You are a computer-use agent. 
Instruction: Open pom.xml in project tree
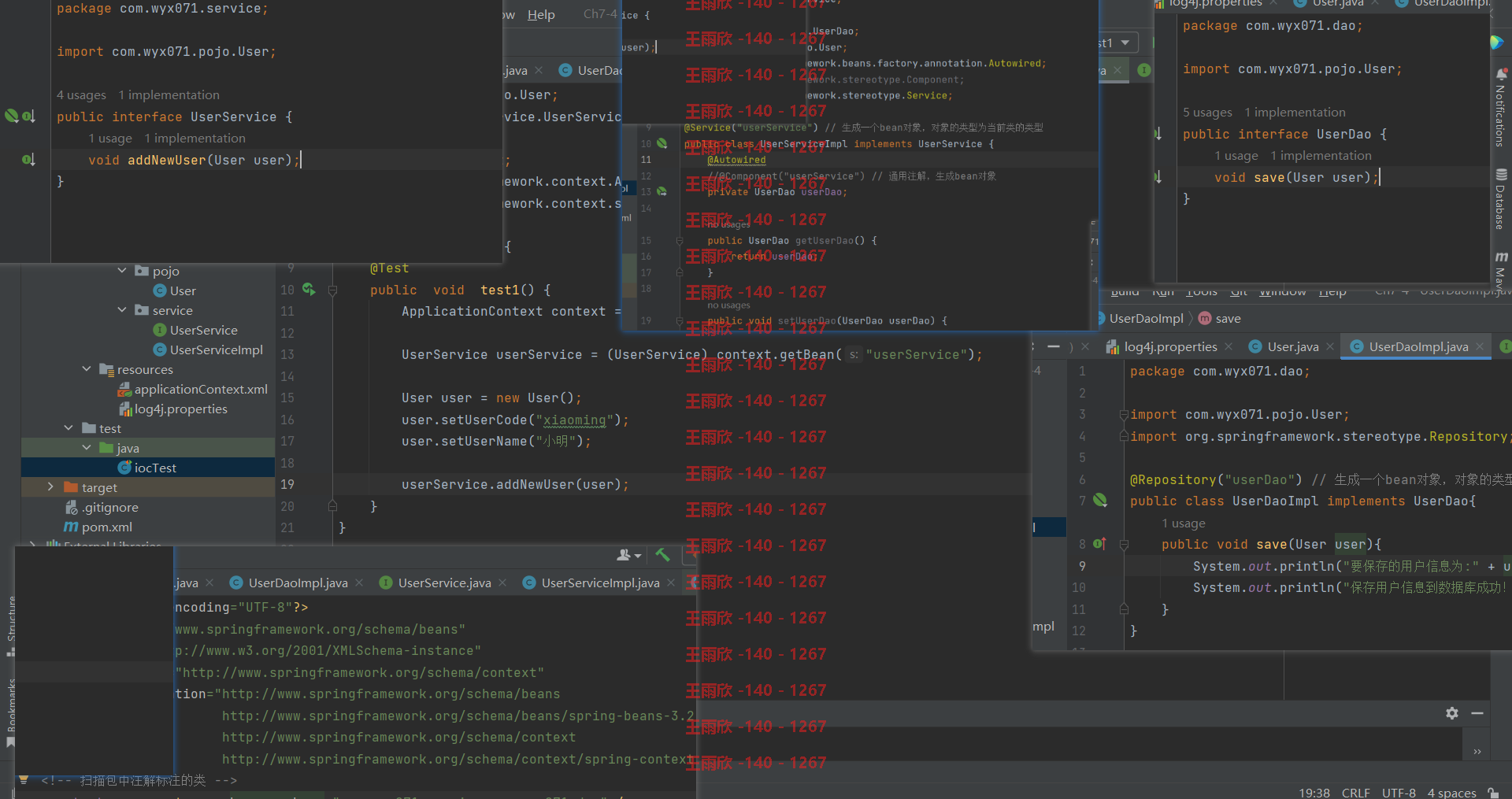pos(98,527)
